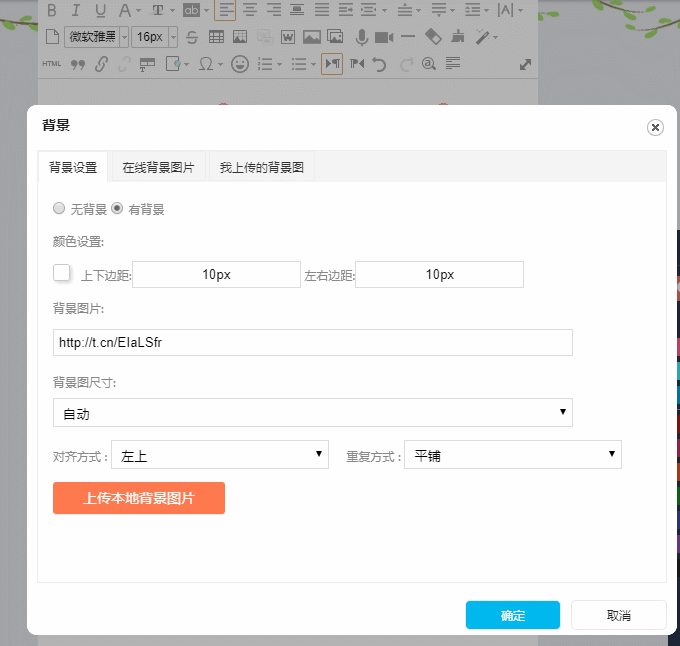The image size is (680, 646).
Task: Click the Underline formatting icon
Action: coord(100,11)
